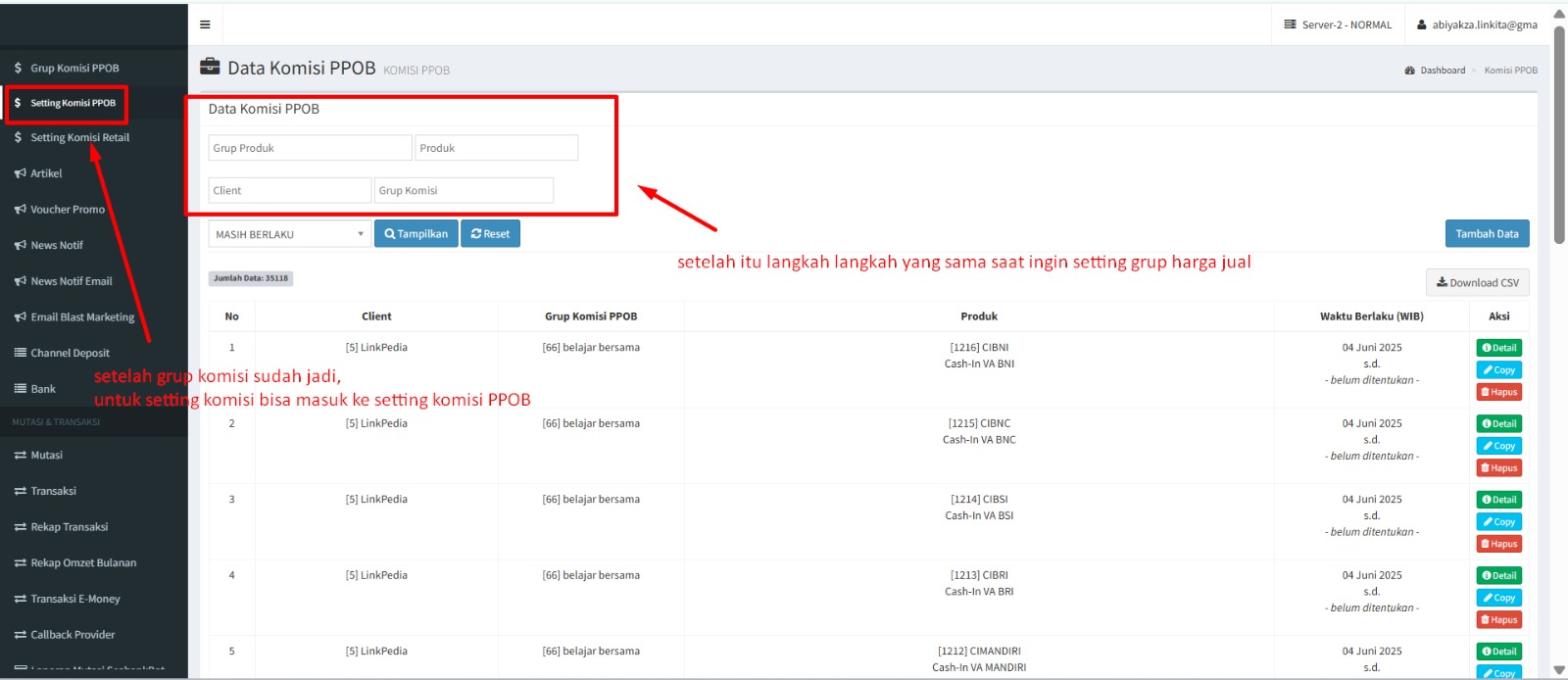Screen dimensions: 1568x680
Task: Click the exchange icon beside Rekap Omzet Bulanan
Action: click(20, 563)
